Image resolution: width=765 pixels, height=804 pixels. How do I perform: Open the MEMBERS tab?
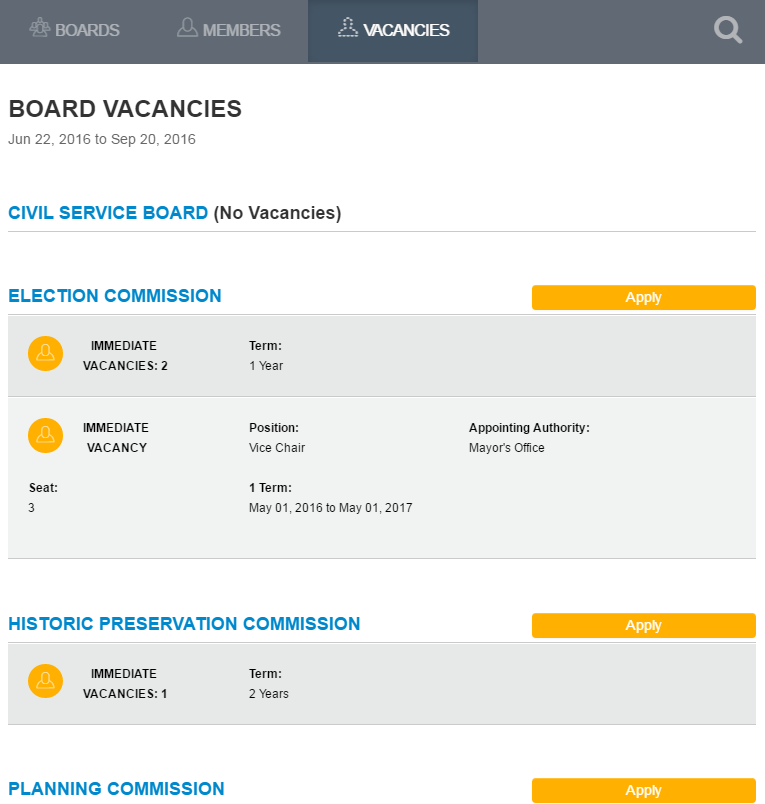(x=228, y=29)
